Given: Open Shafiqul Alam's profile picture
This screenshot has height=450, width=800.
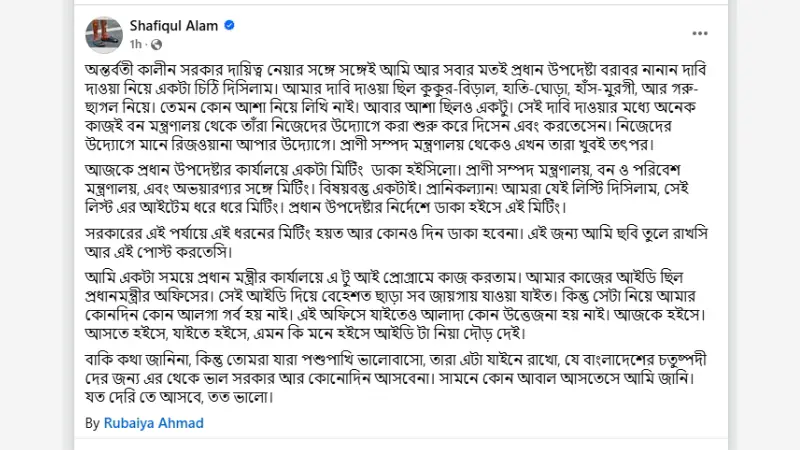Looking at the screenshot, I should click(104, 34).
